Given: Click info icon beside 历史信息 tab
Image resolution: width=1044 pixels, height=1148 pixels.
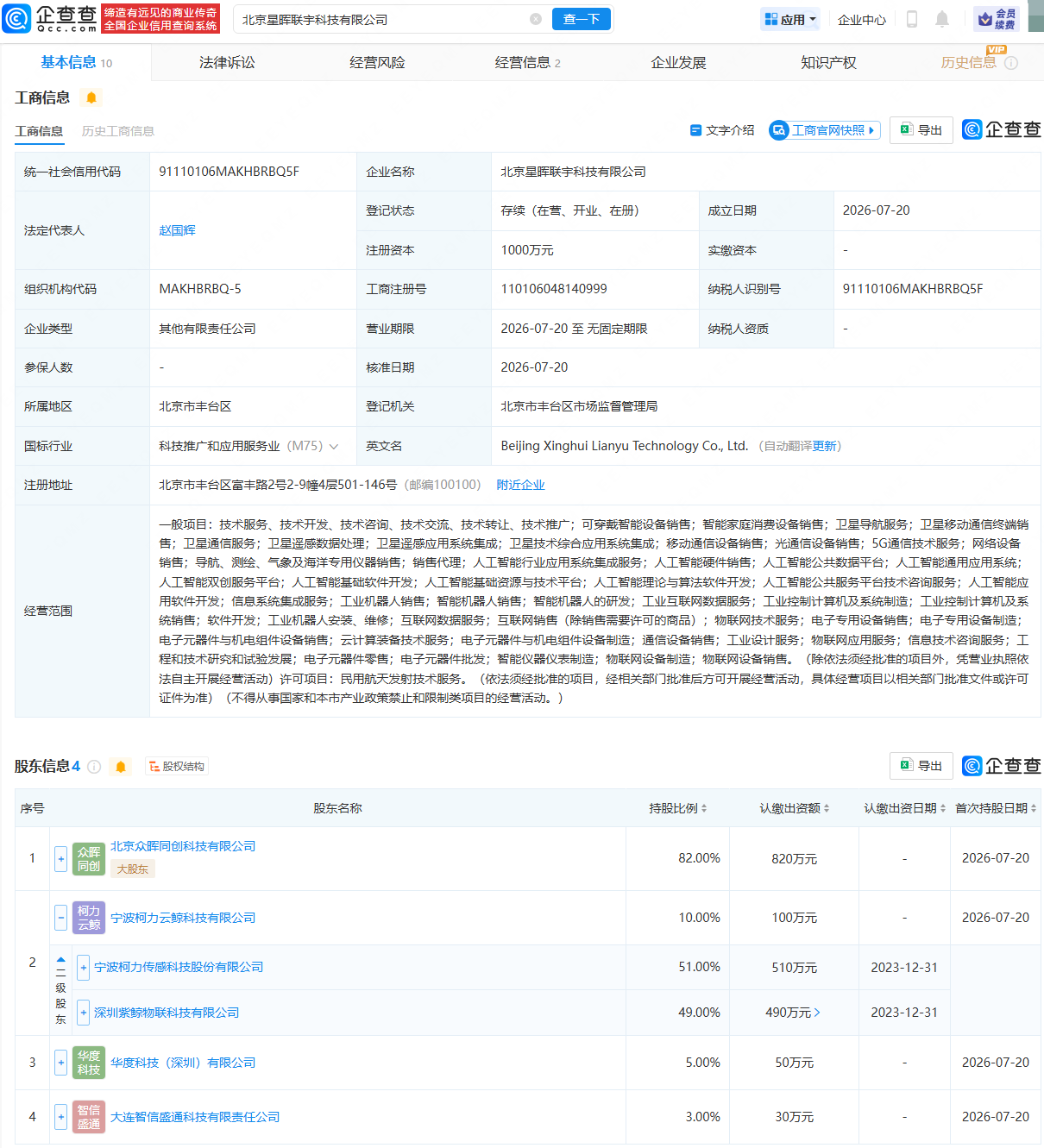Looking at the screenshot, I should (1011, 63).
